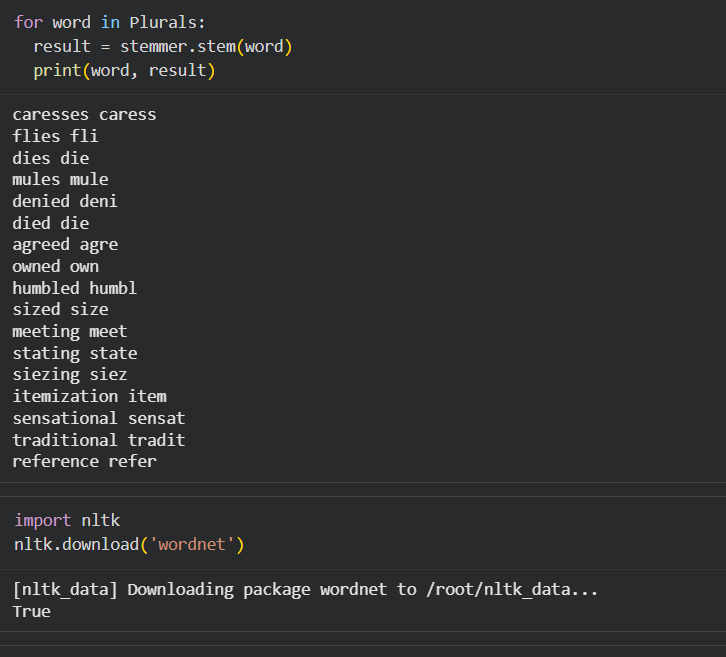Select output line 'dies die'

coord(50,158)
